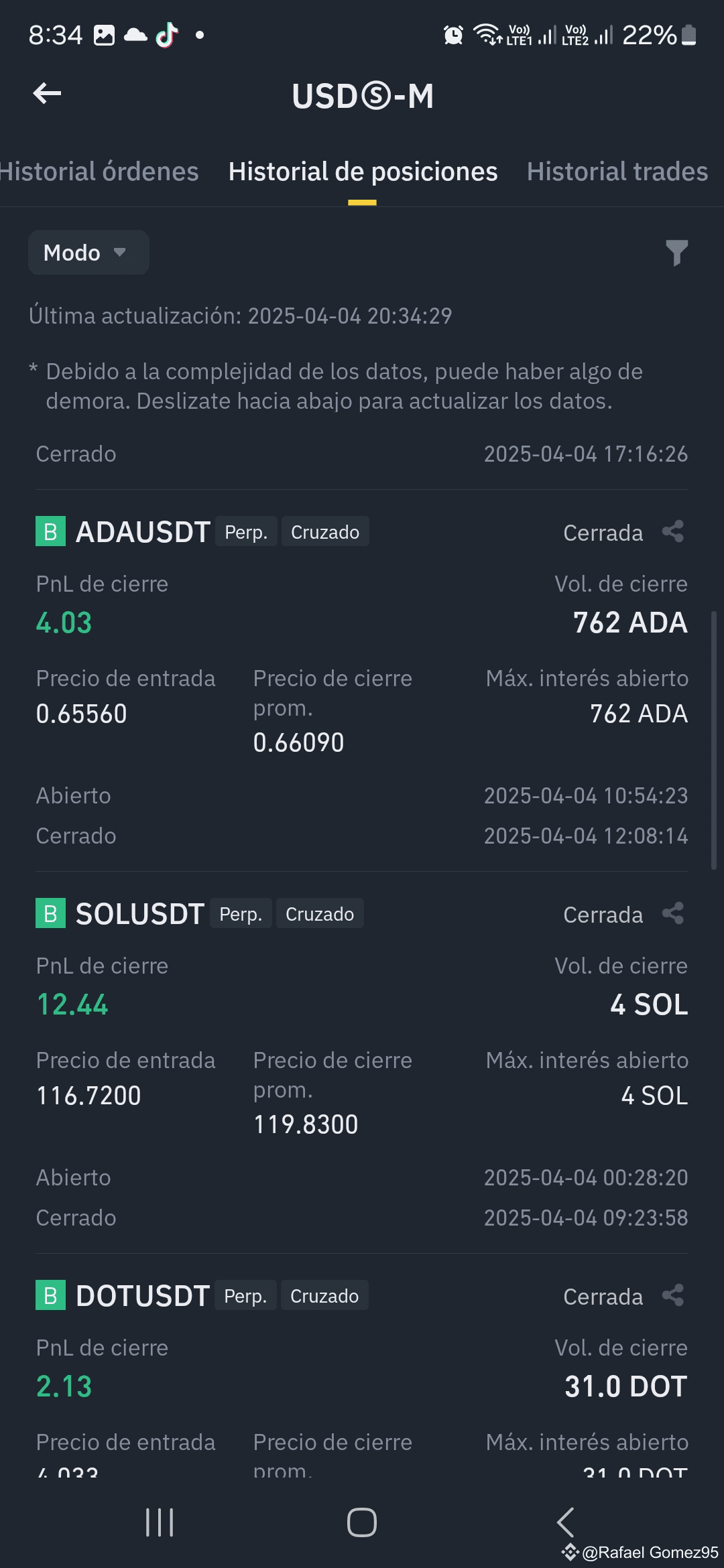
Task: Tap the back arrow in header
Action: (47, 93)
